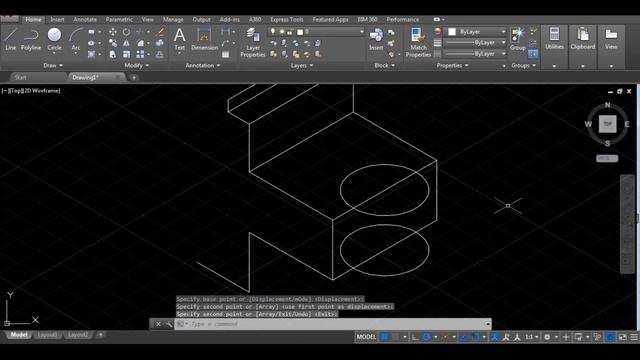Open the current layer dropdown list
This screenshot has height=360, width=640.
tap(361, 31)
